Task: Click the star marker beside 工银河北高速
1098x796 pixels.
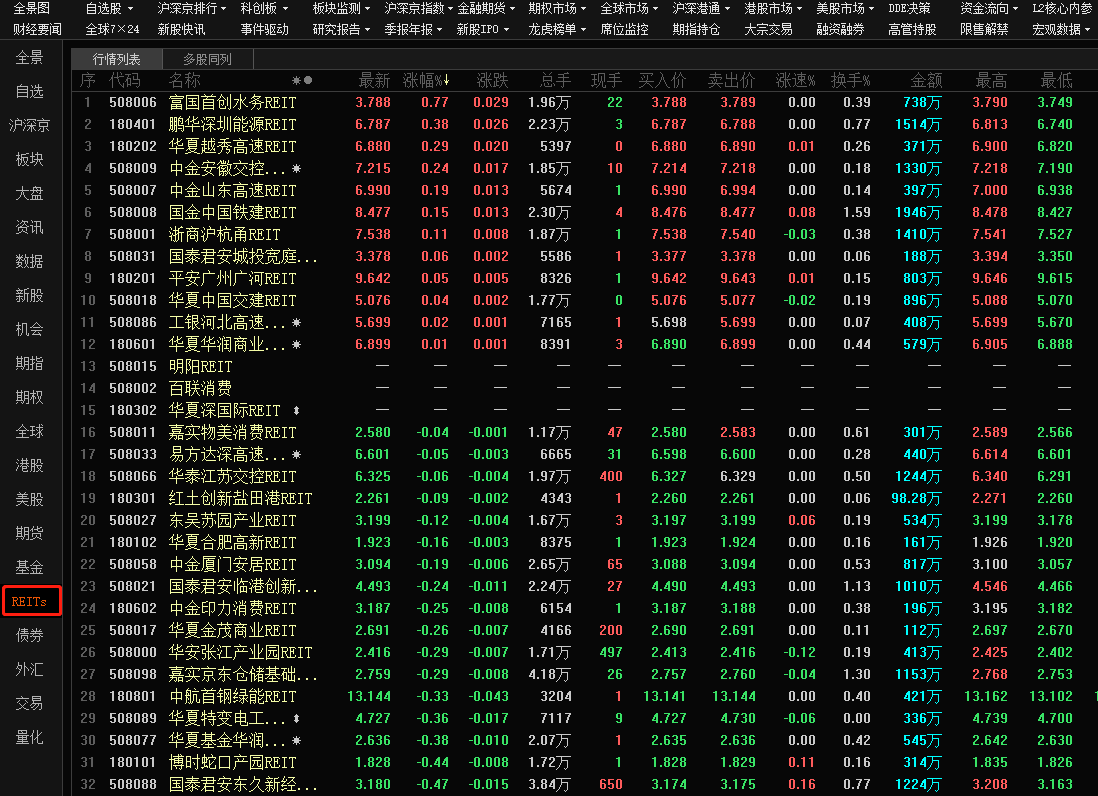Action: pos(297,323)
